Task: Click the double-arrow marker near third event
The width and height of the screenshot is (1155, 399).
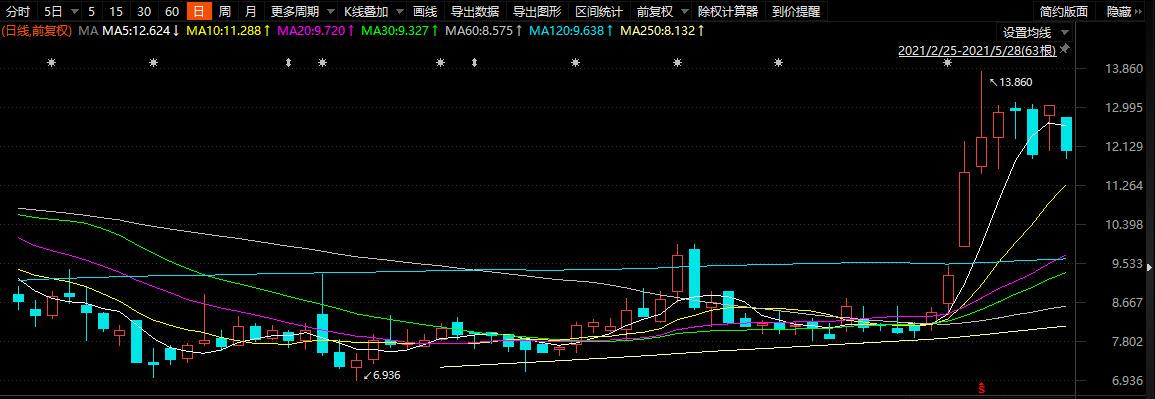Action: tap(289, 63)
